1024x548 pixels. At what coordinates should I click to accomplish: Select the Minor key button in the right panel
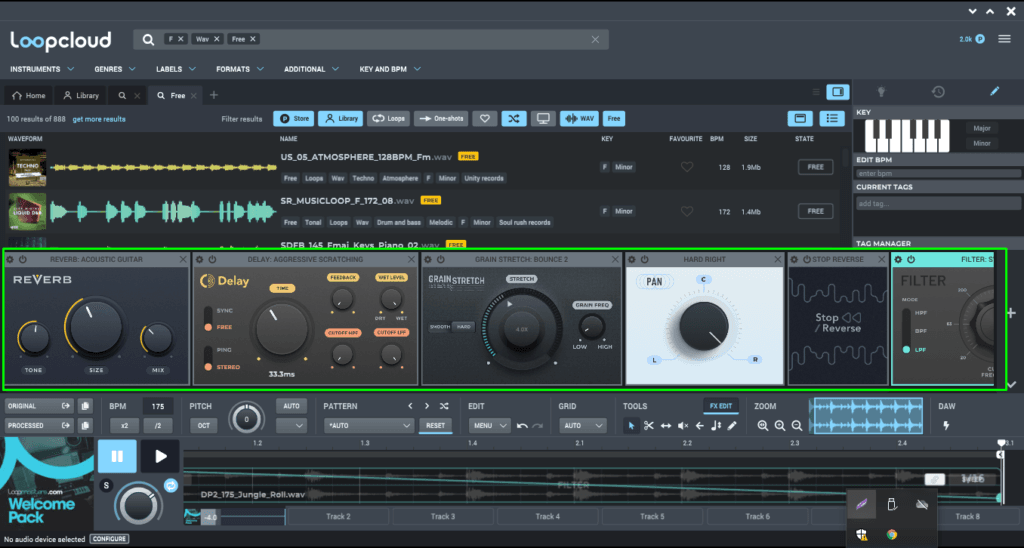click(982, 143)
